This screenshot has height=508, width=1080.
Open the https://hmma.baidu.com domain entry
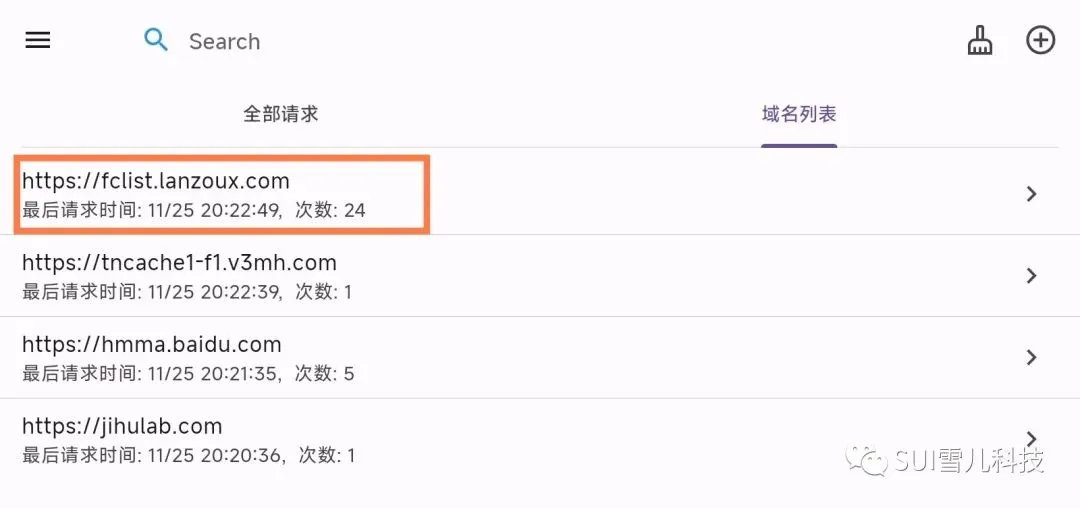[152, 345]
